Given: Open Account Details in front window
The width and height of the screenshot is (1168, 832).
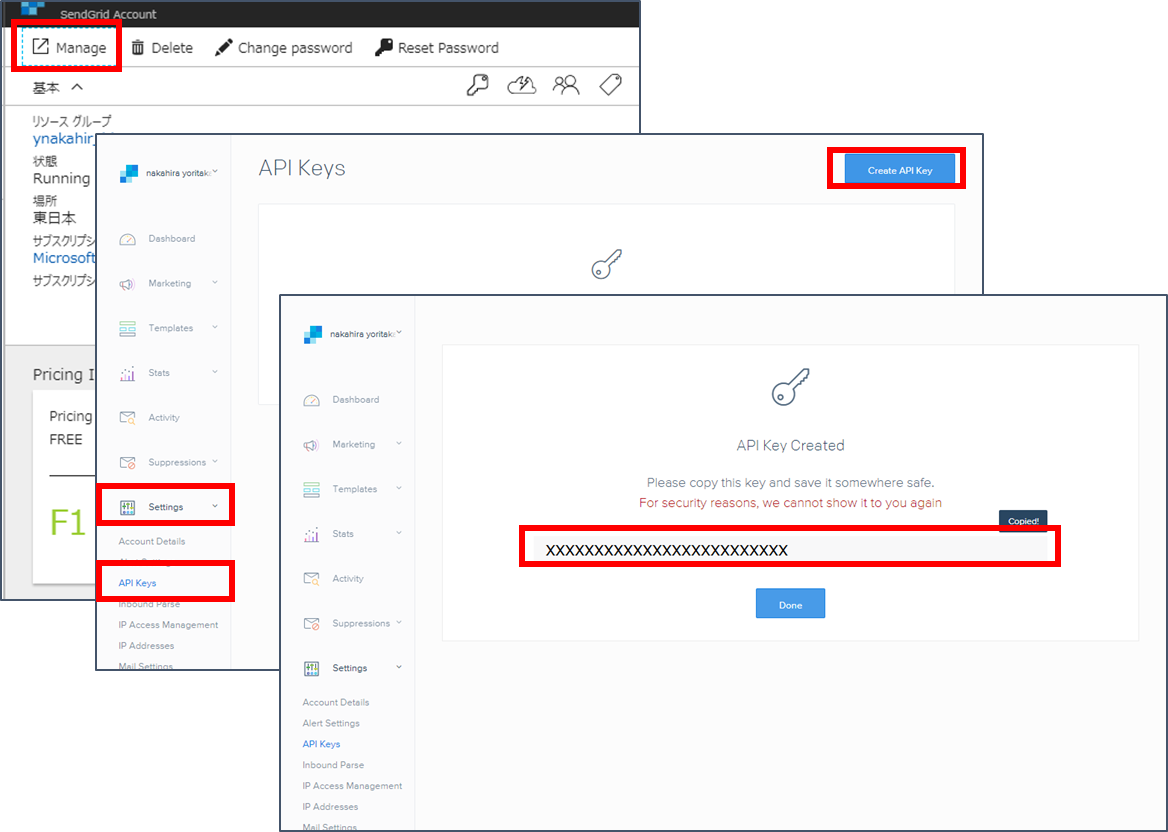Looking at the screenshot, I should [x=336, y=702].
